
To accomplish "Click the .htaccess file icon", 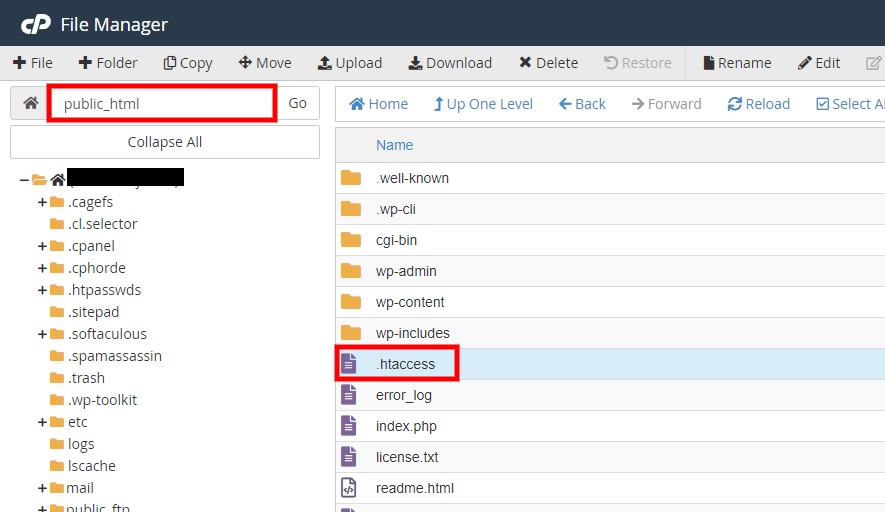I will [349, 364].
